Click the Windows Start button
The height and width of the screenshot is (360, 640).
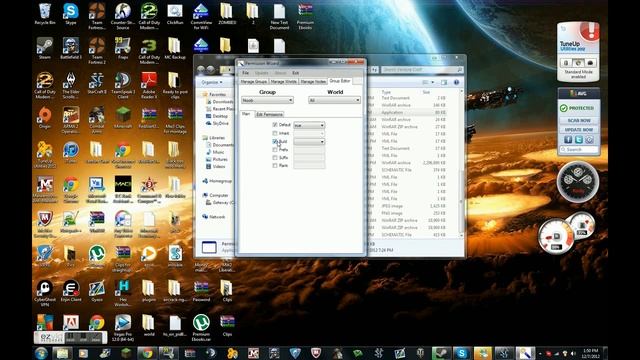coord(41,353)
